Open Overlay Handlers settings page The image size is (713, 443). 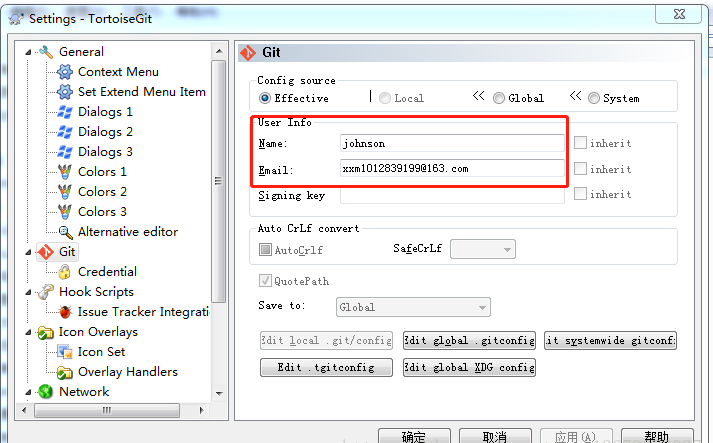[x=127, y=372]
